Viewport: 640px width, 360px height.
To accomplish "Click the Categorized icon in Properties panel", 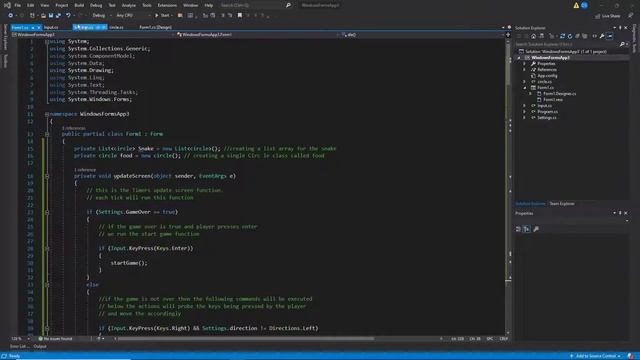I will [x=518, y=229].
